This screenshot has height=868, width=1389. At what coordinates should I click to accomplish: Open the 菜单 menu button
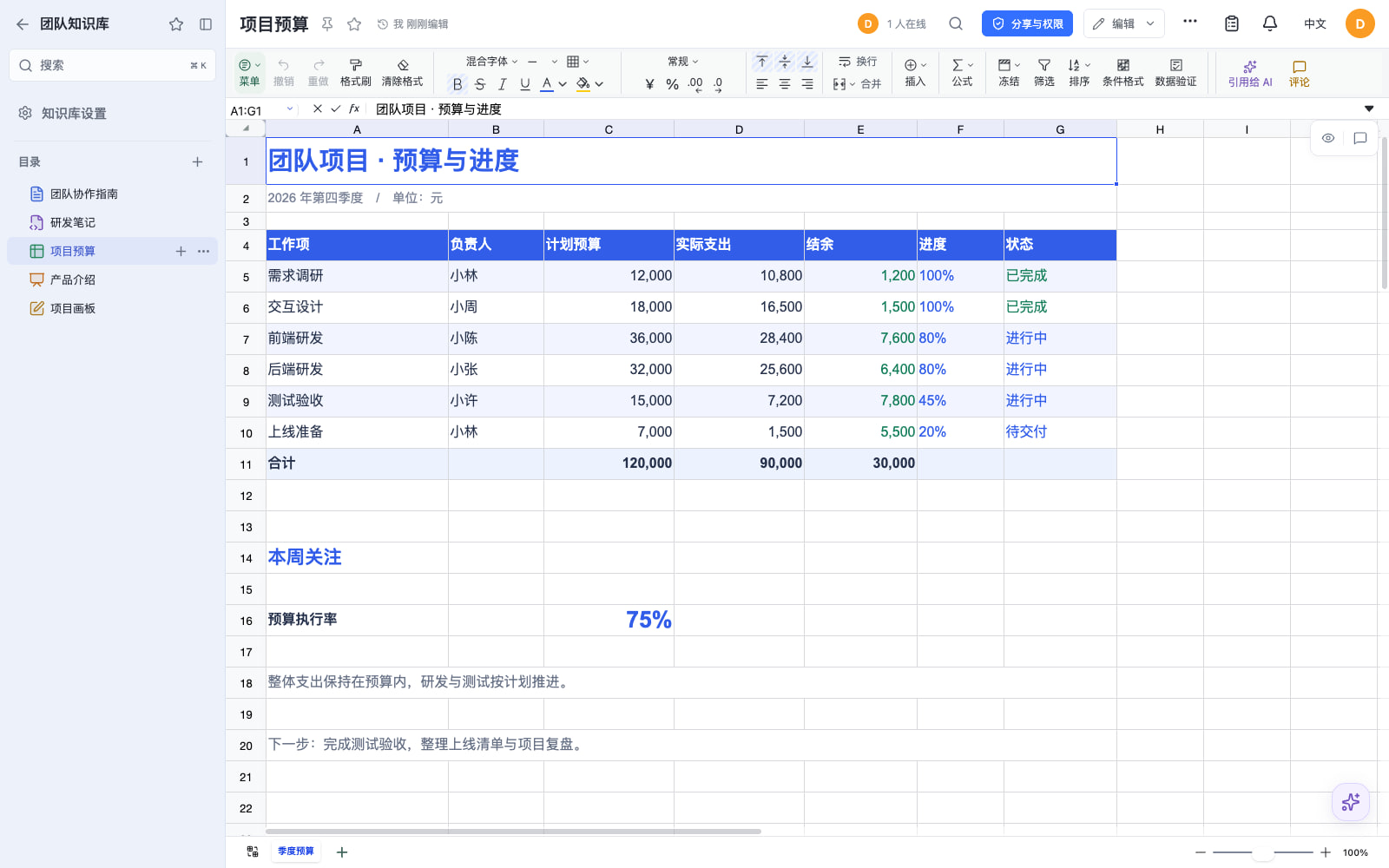pyautogui.click(x=249, y=73)
